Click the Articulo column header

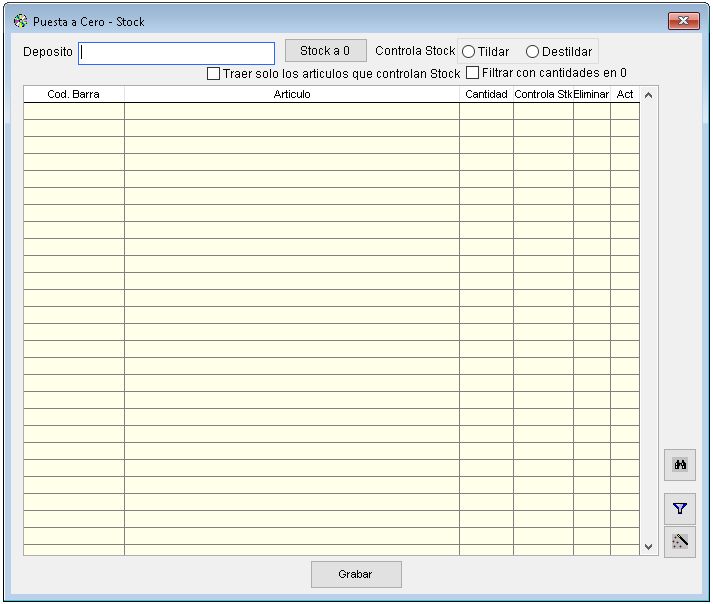[x=292, y=94]
